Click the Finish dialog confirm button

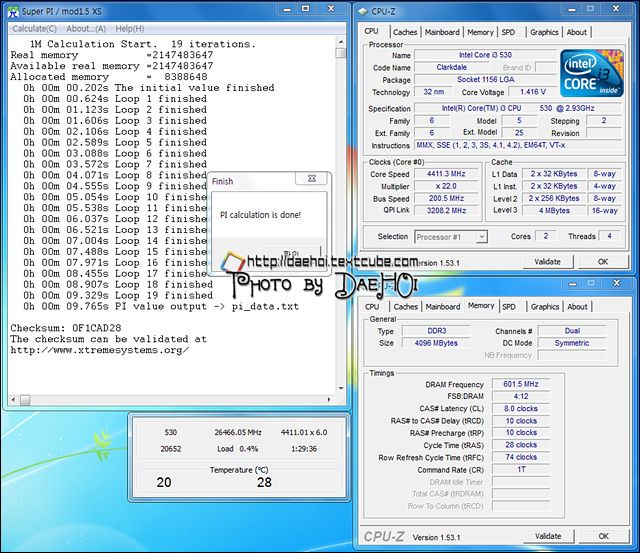click(291, 253)
